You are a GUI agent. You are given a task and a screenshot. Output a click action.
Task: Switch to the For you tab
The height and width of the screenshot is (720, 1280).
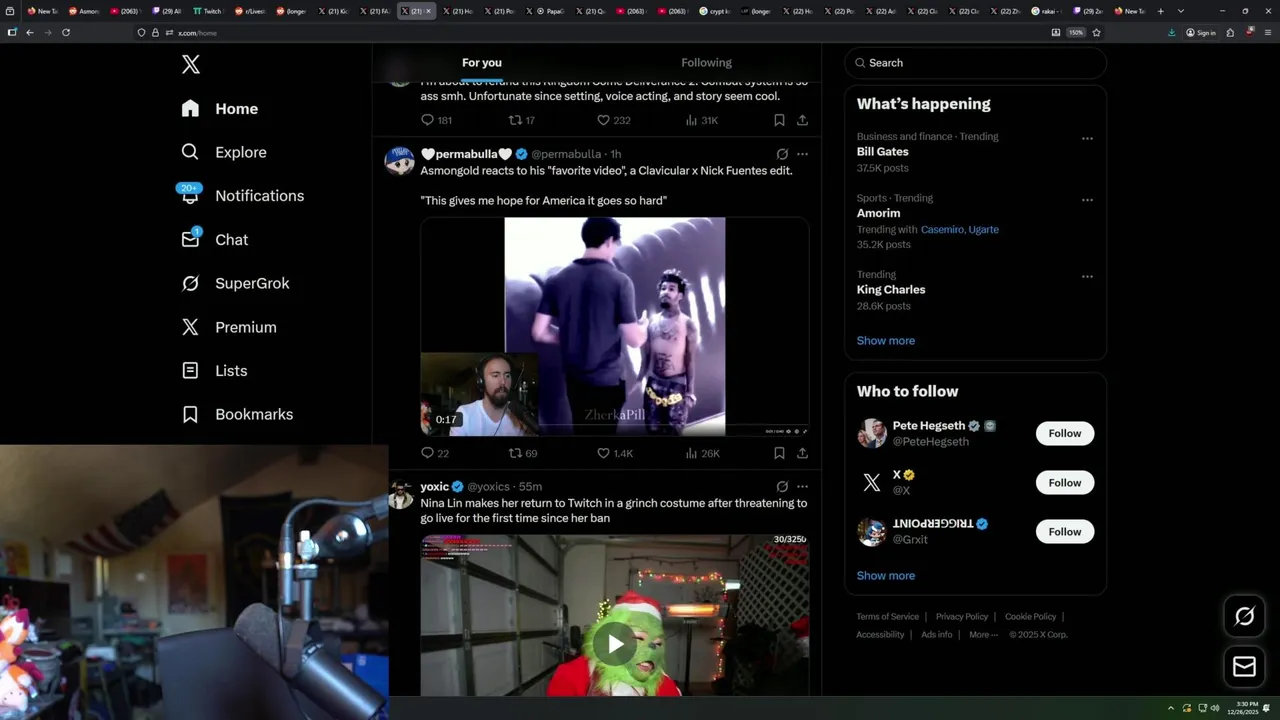coord(482,63)
